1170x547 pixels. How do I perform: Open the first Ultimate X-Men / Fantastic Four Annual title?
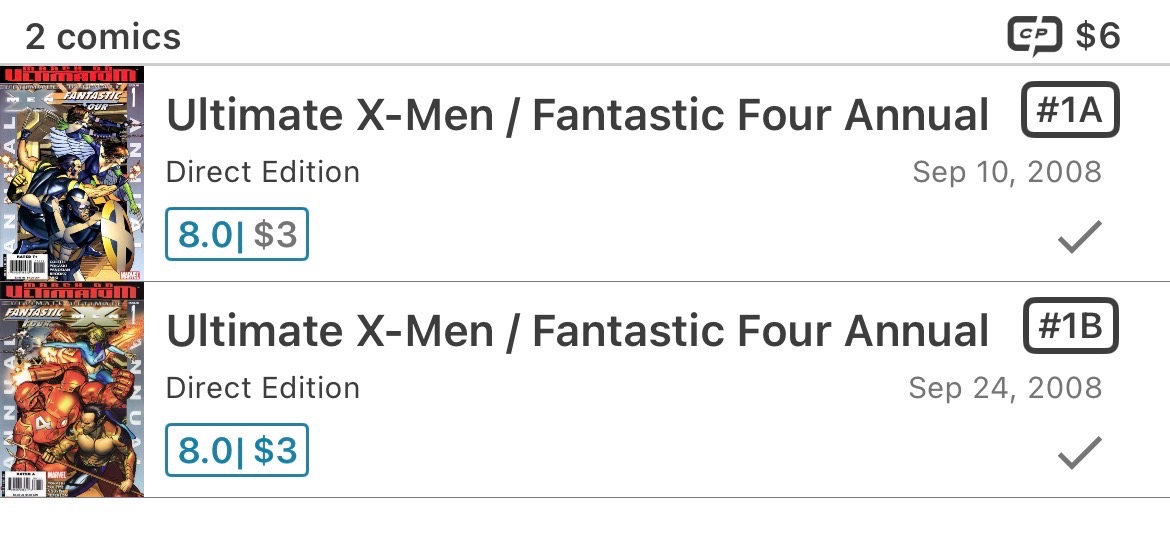point(577,116)
